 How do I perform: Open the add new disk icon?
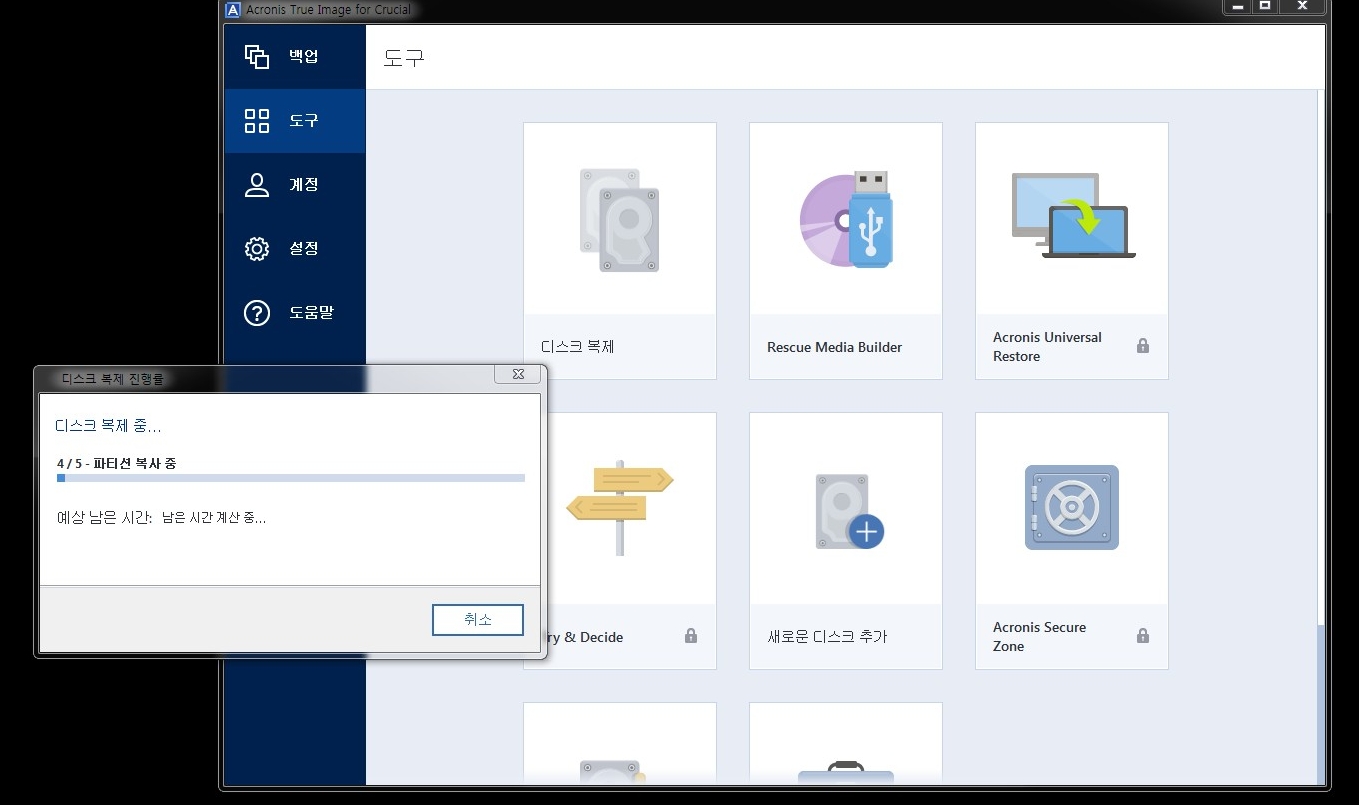[849, 511]
